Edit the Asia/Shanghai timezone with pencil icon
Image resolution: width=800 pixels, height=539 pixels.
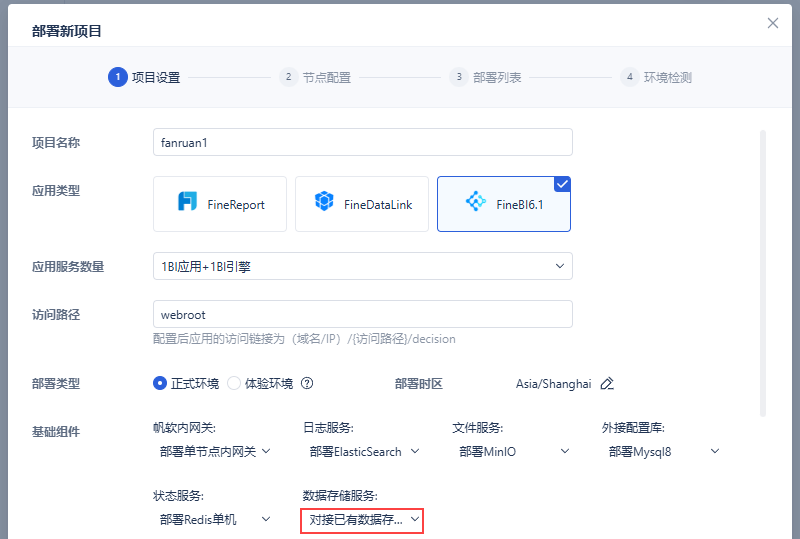607,383
